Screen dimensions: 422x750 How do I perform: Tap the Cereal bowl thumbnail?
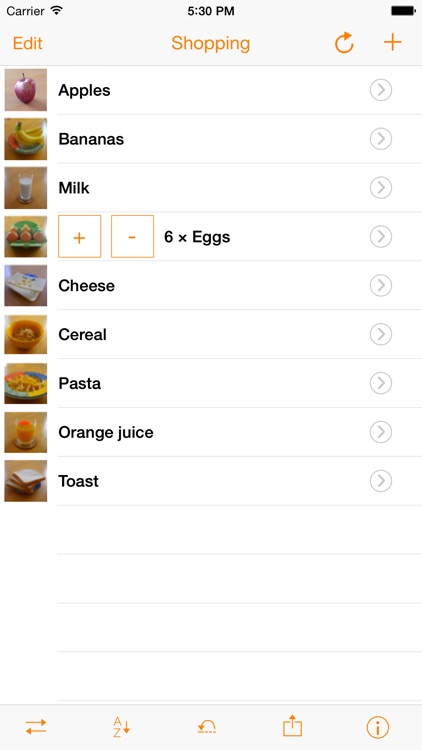click(26, 334)
